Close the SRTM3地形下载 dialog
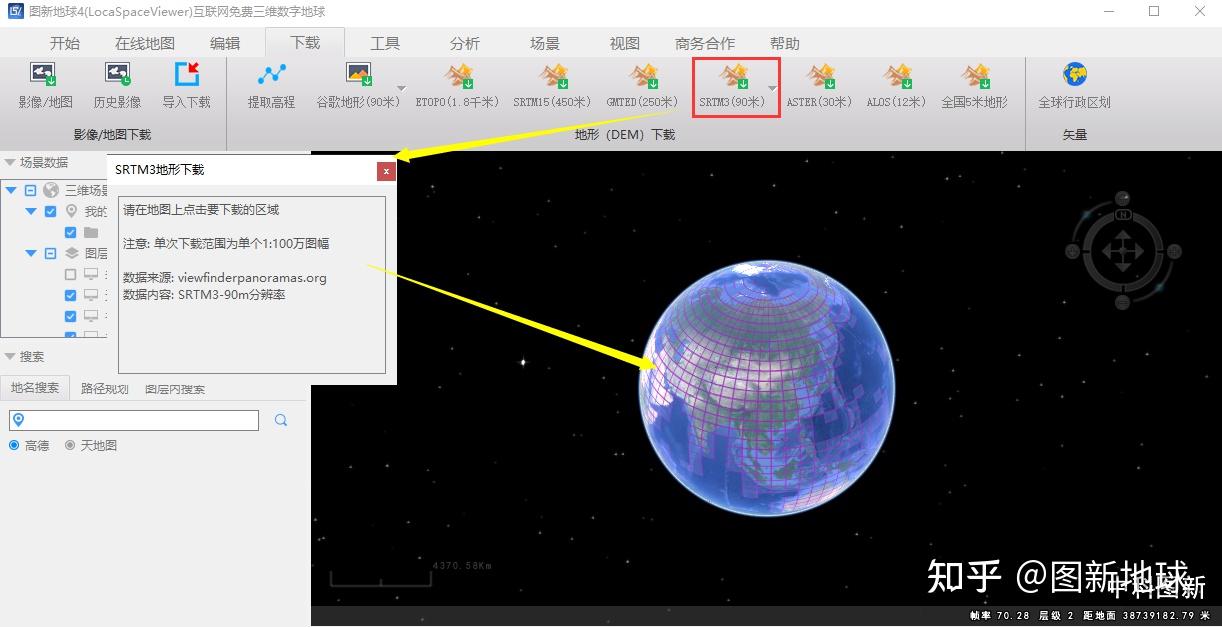1222x627 pixels. click(x=386, y=171)
